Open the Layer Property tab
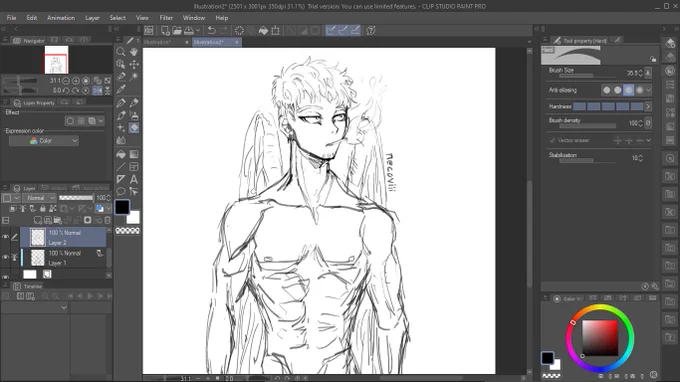This screenshot has height=382, width=680. [x=34, y=103]
